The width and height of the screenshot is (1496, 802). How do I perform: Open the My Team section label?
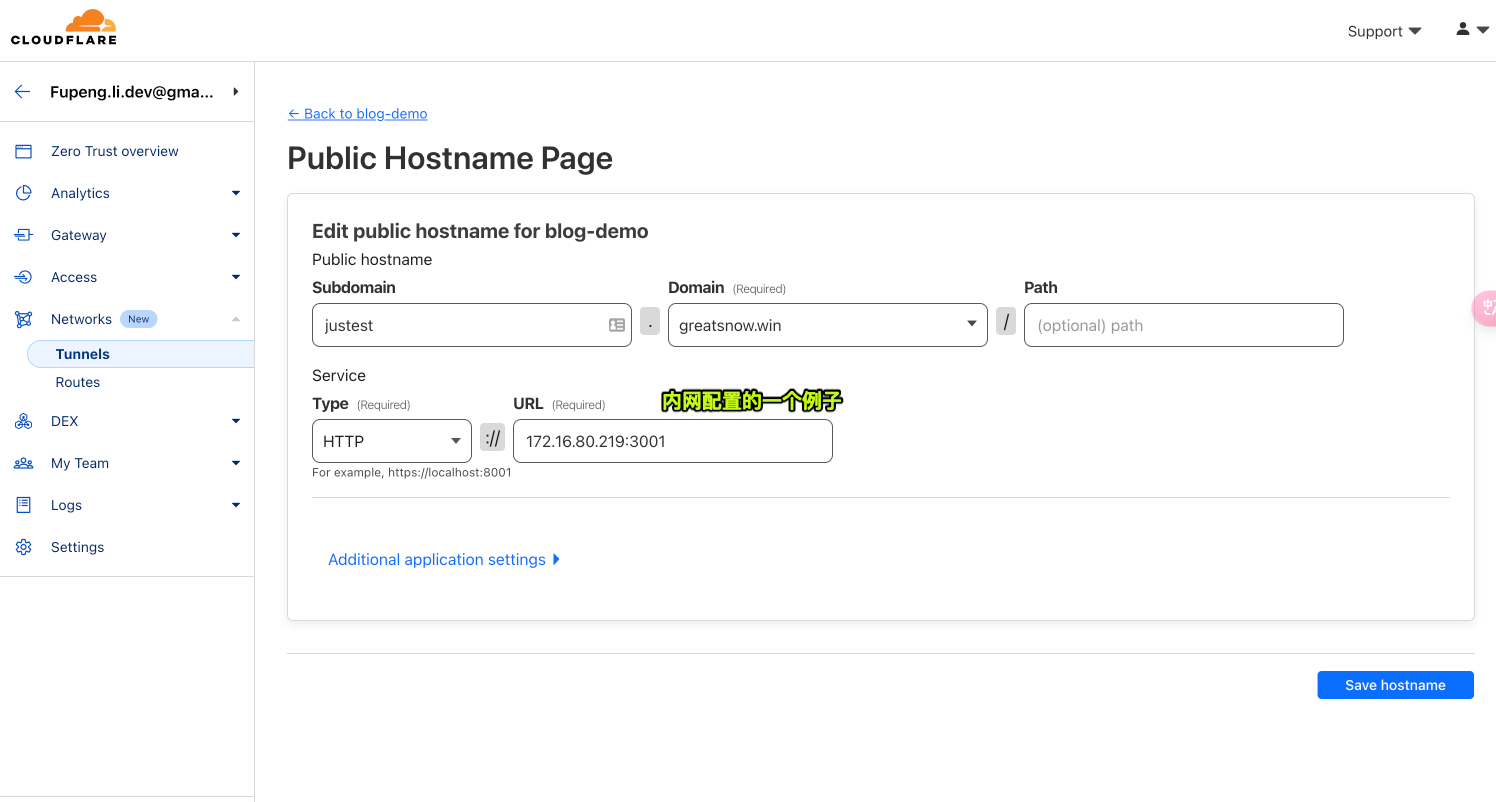[80, 463]
